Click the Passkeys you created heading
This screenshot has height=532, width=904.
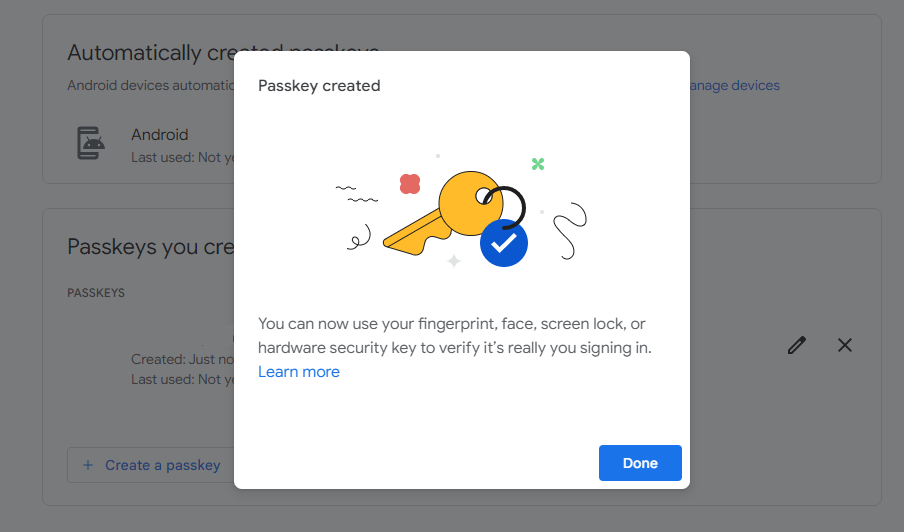point(150,247)
